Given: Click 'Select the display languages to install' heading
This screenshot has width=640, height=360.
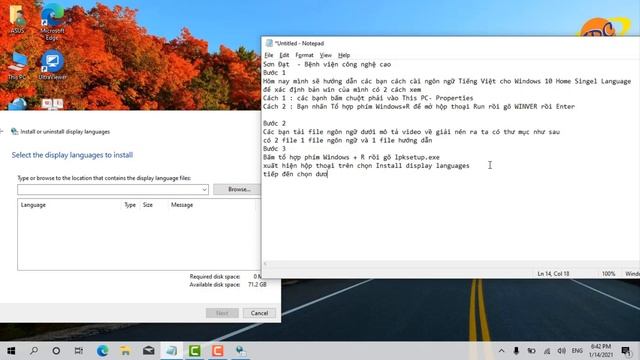Looking at the screenshot, I should pyautogui.click(x=72, y=155).
